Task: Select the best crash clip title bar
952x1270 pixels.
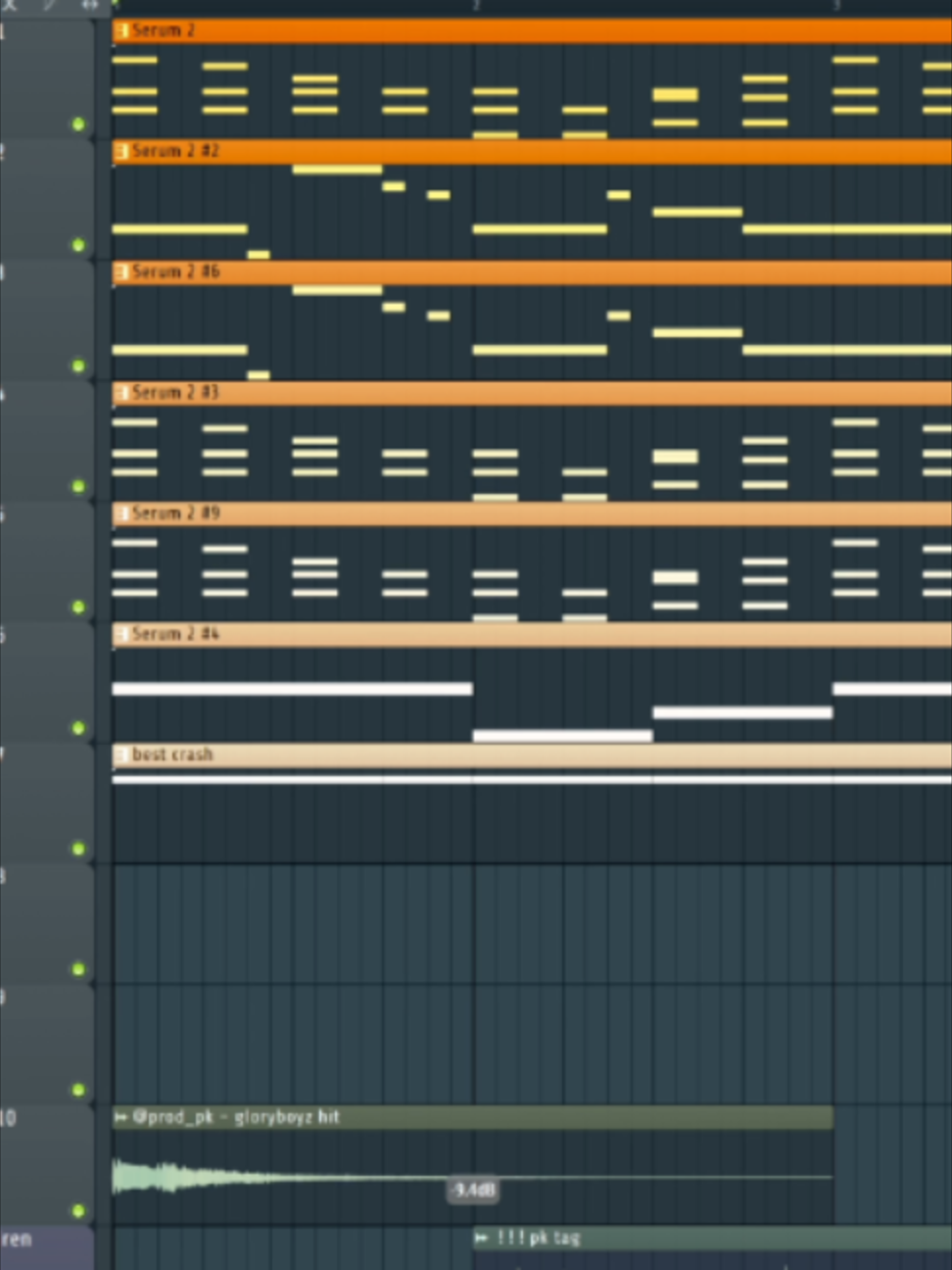Action: tap(532, 756)
